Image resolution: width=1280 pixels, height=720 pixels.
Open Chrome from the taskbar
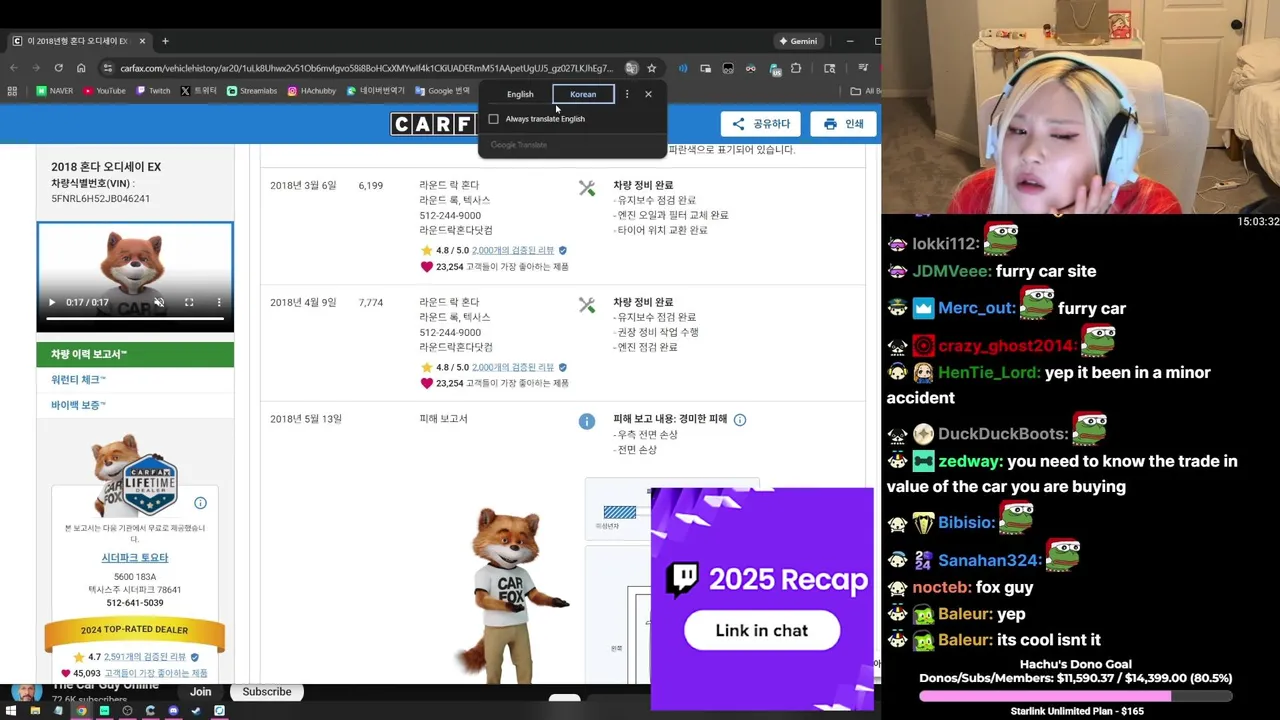(x=81, y=711)
